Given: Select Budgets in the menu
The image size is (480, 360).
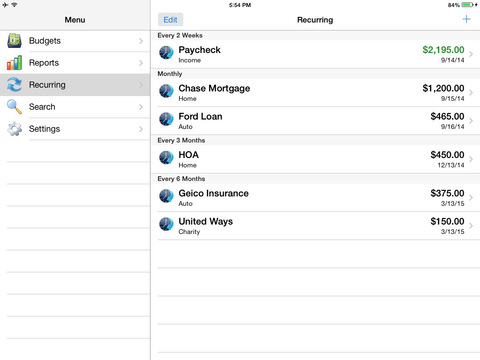Looking at the screenshot, I should tap(75, 41).
